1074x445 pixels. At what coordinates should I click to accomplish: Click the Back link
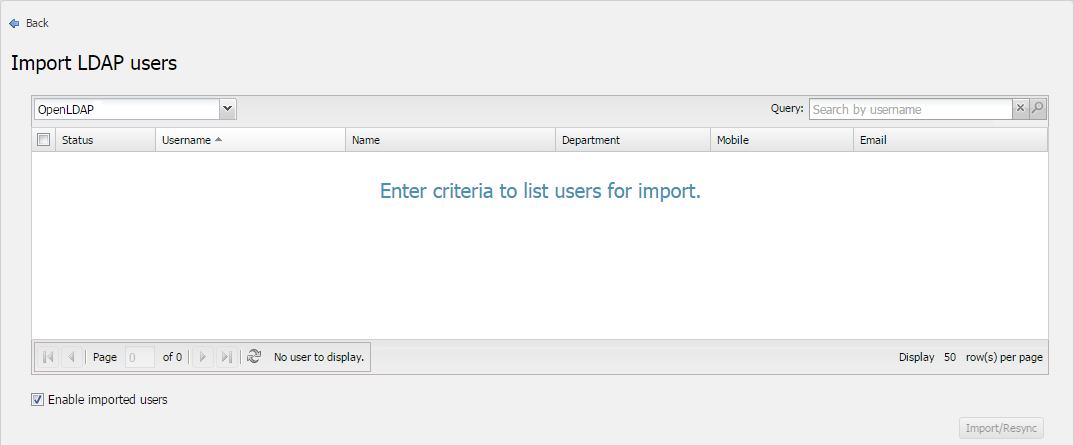coord(37,23)
